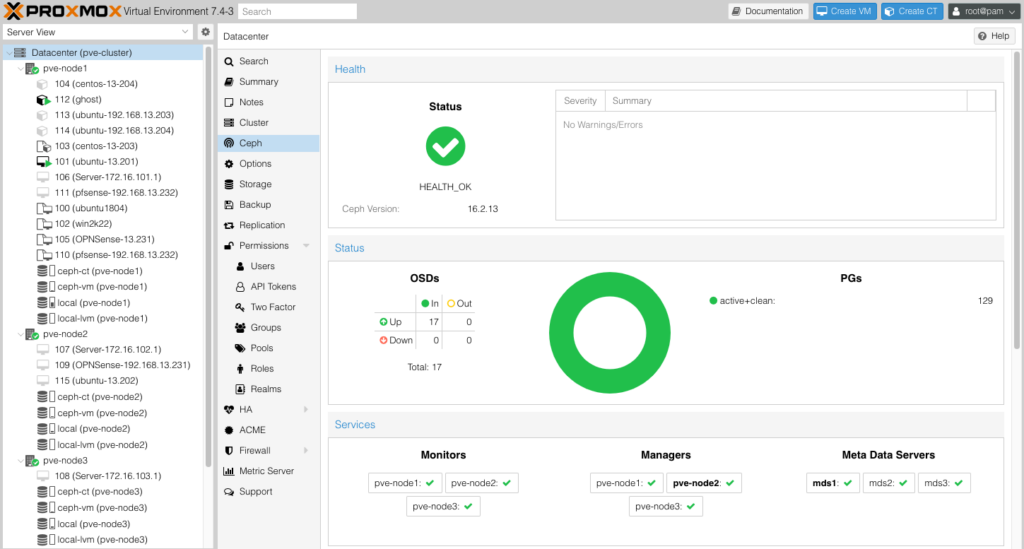Open the Summary menu item
The width and height of the screenshot is (1024, 549).
[x=268, y=82]
